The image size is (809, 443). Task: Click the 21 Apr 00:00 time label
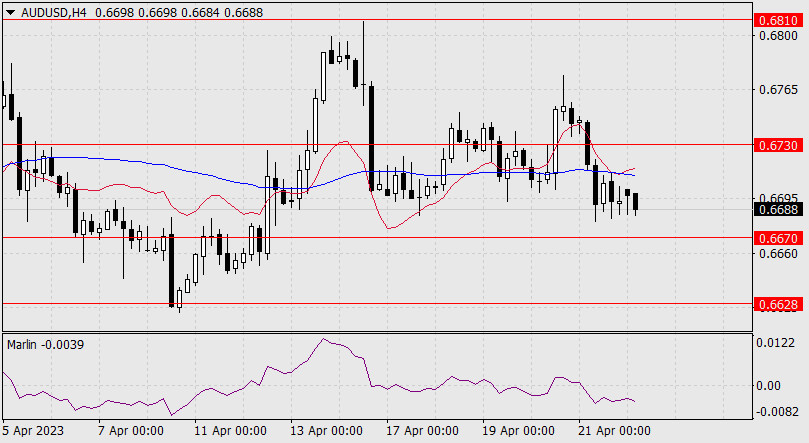[614, 431]
